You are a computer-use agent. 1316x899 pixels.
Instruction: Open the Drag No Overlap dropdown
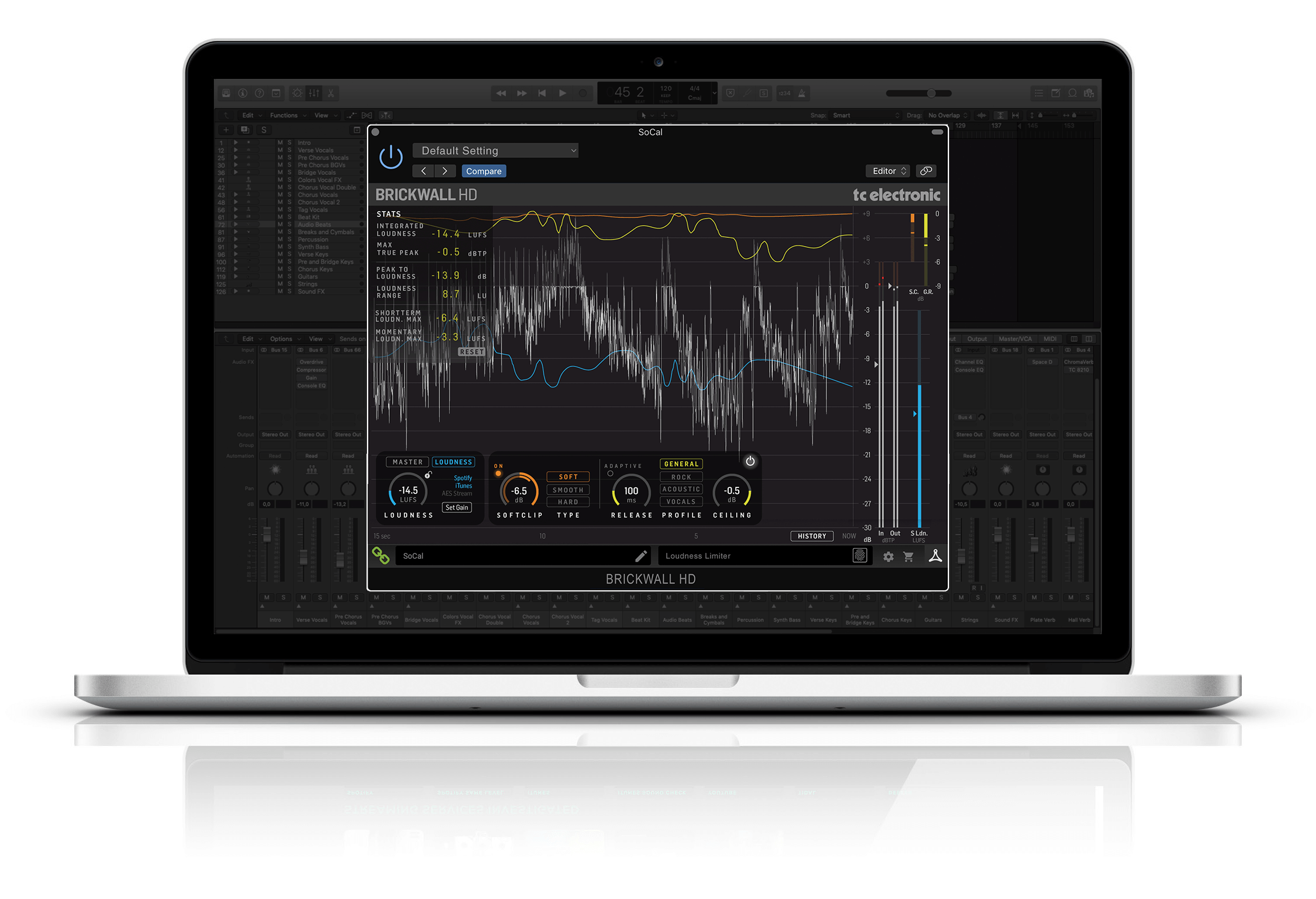pyautogui.click(x=948, y=115)
